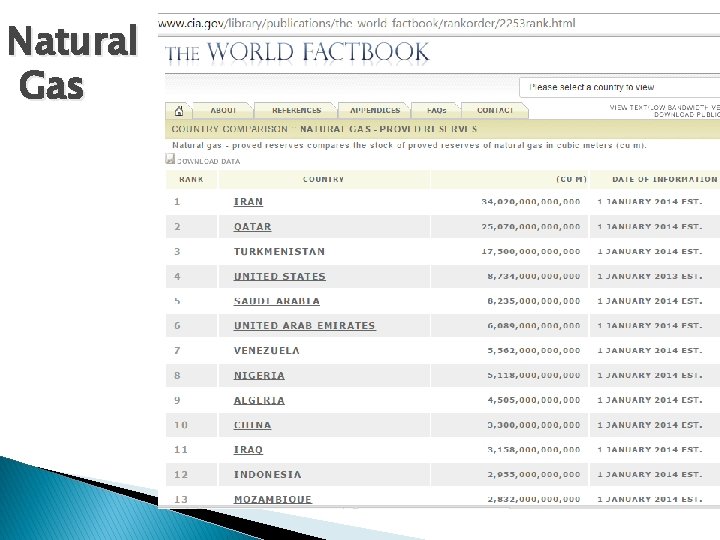The width and height of the screenshot is (720, 540).
Task: Click Algeria's value 4,505,000,000,000
Action: [x=534, y=400]
